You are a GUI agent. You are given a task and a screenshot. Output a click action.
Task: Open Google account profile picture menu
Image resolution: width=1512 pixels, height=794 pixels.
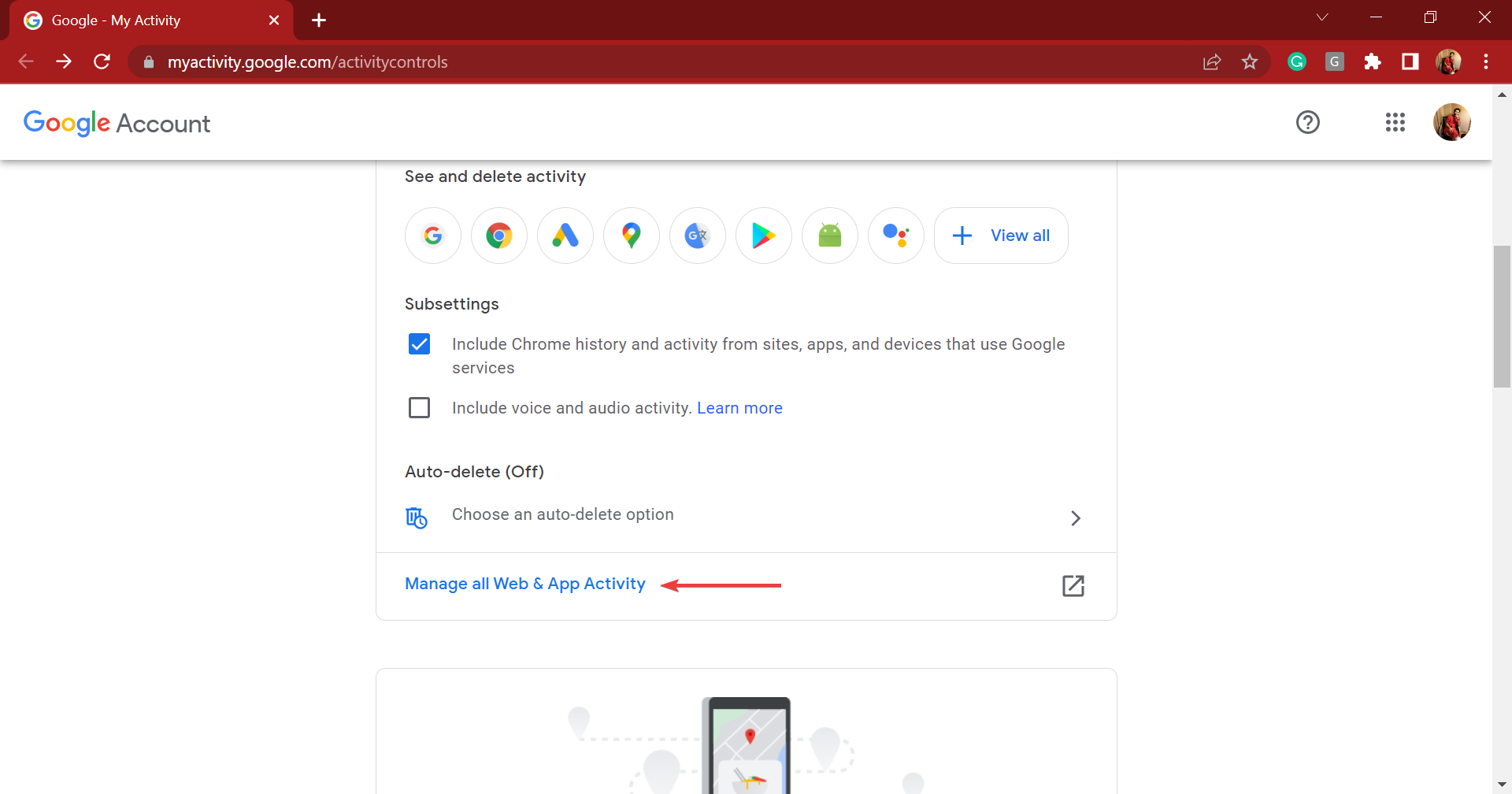tap(1452, 122)
